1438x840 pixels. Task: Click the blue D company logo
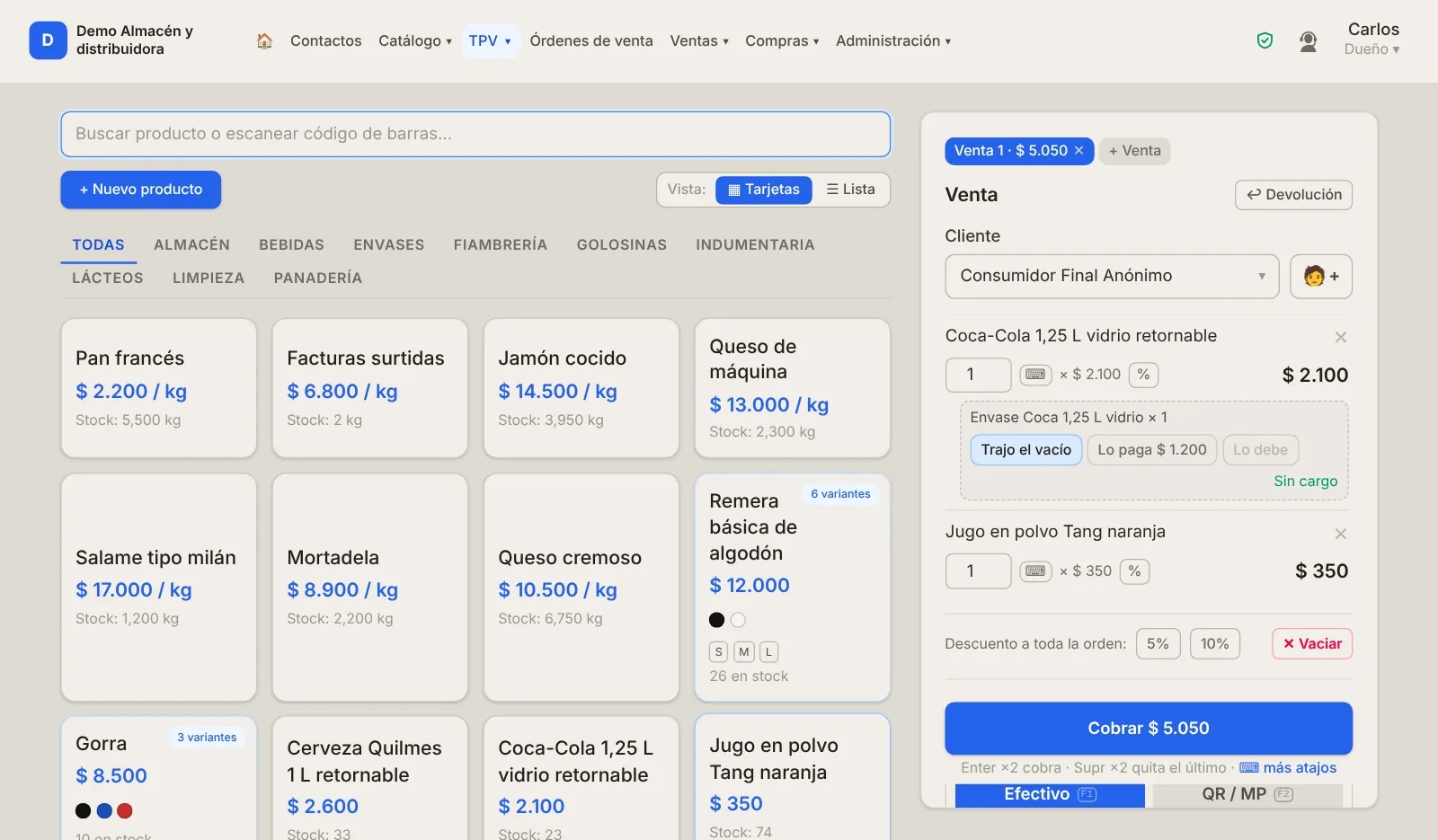pyautogui.click(x=48, y=40)
